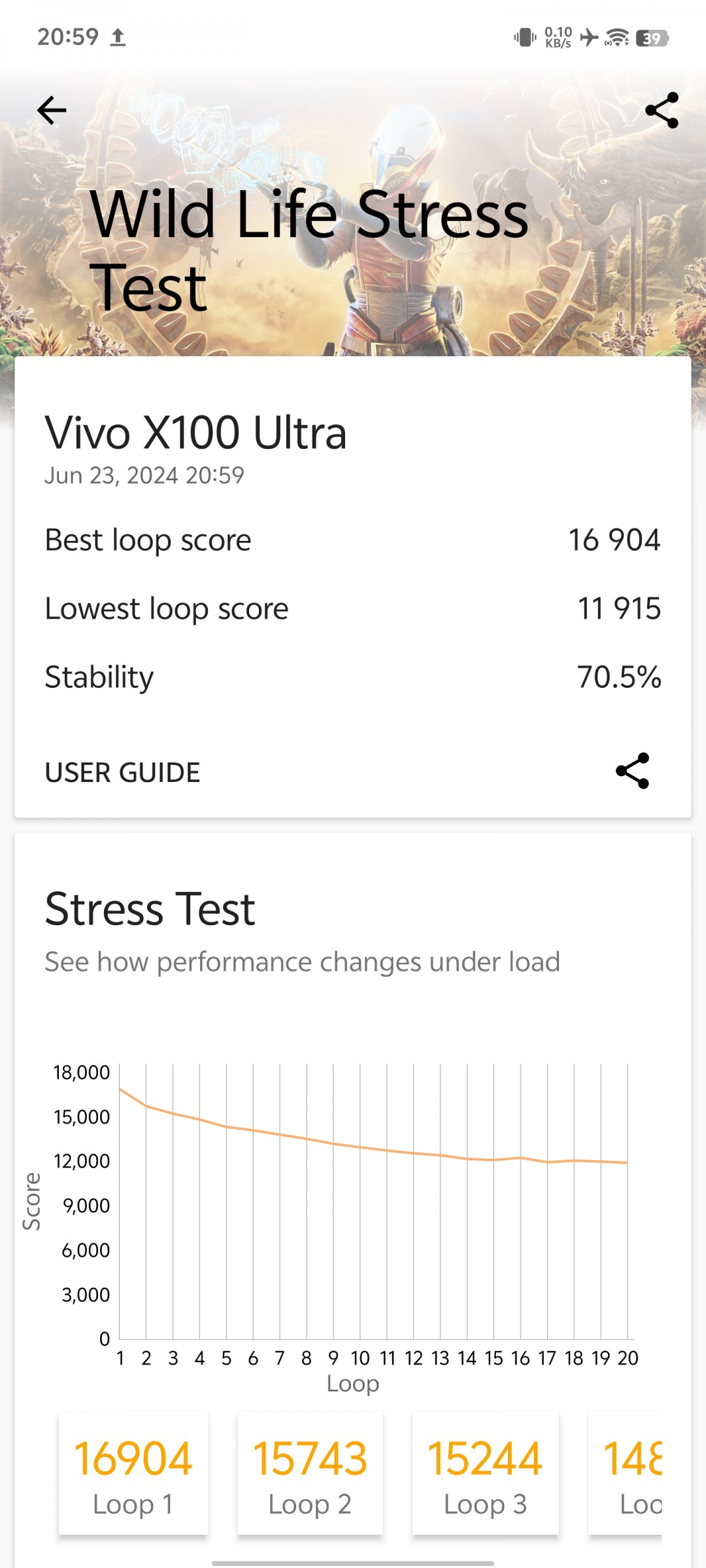Tap loop 10 point on stress chart
This screenshot has width=706, height=1568.
(360, 1147)
